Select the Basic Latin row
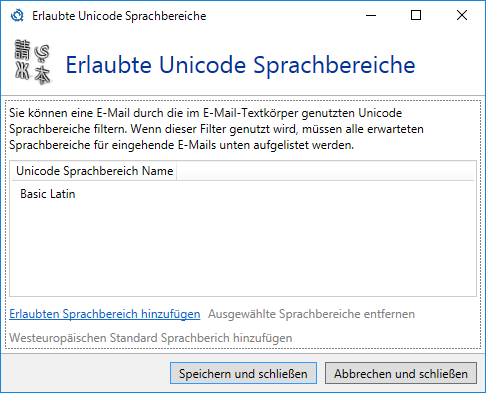This screenshot has height=393, width=486. [243, 194]
